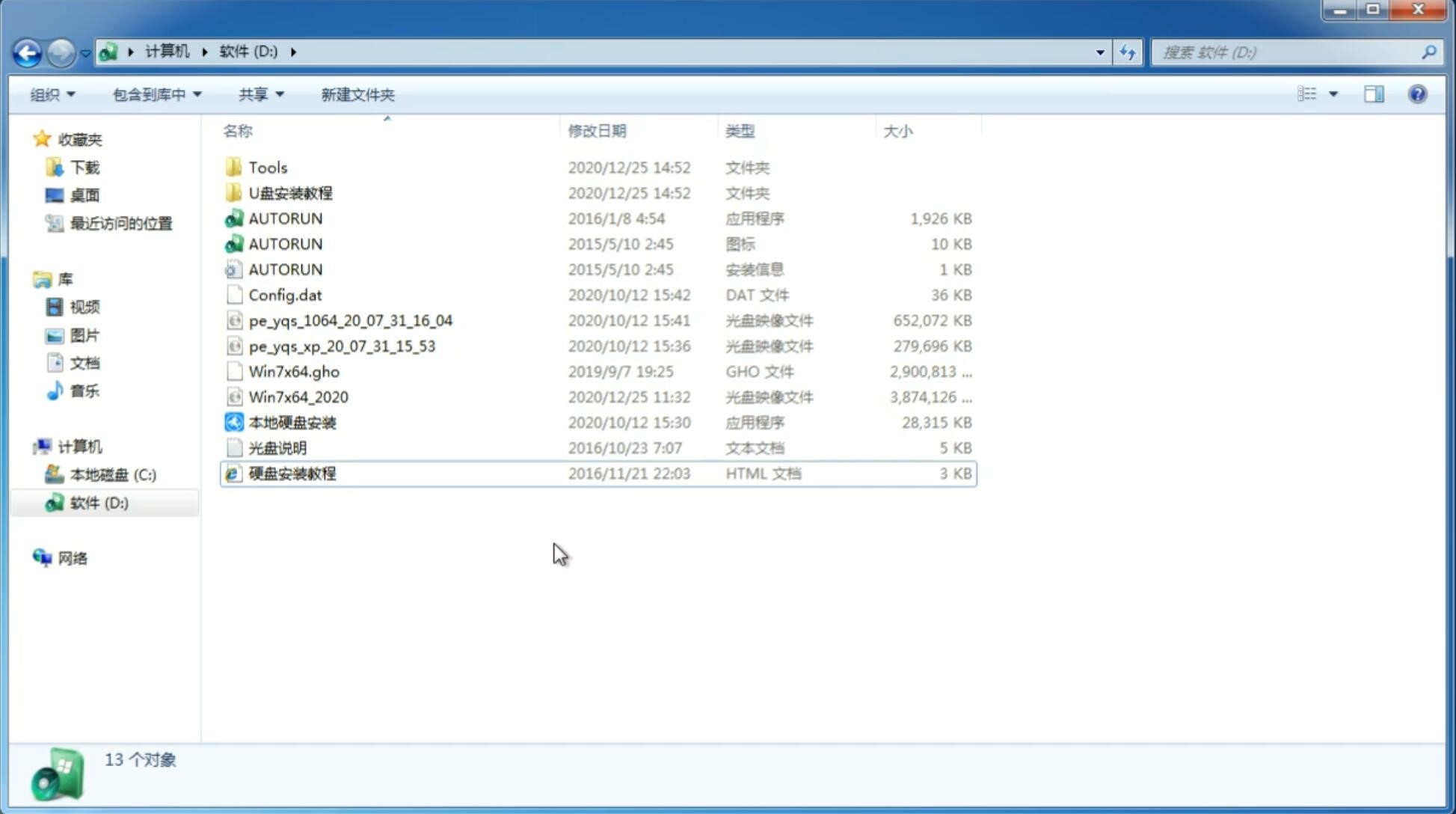Open the Tools folder

click(x=266, y=167)
